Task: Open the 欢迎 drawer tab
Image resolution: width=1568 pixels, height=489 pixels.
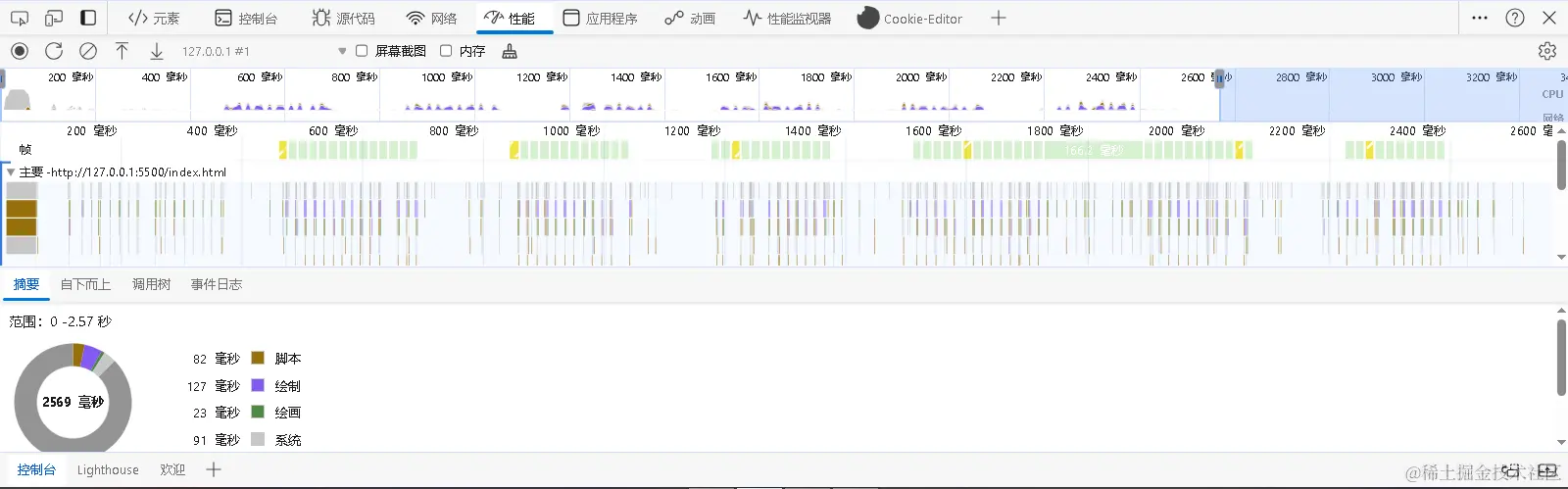Action: click(x=172, y=469)
